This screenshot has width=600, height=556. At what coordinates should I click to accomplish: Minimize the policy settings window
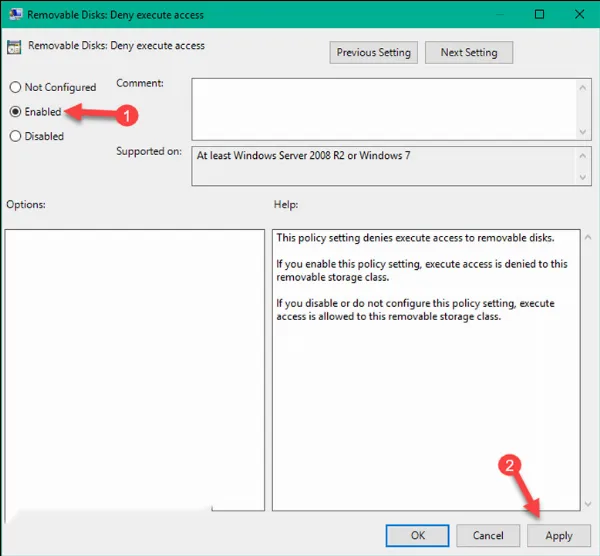tap(494, 15)
